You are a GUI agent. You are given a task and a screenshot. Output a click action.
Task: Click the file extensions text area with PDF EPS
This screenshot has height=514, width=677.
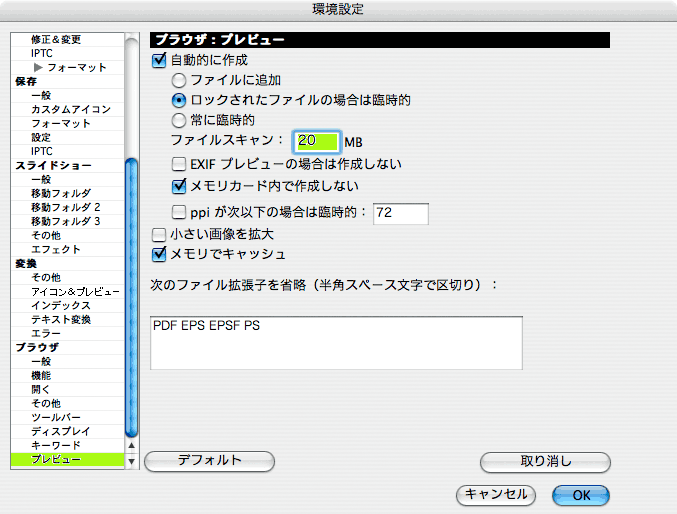click(x=336, y=343)
